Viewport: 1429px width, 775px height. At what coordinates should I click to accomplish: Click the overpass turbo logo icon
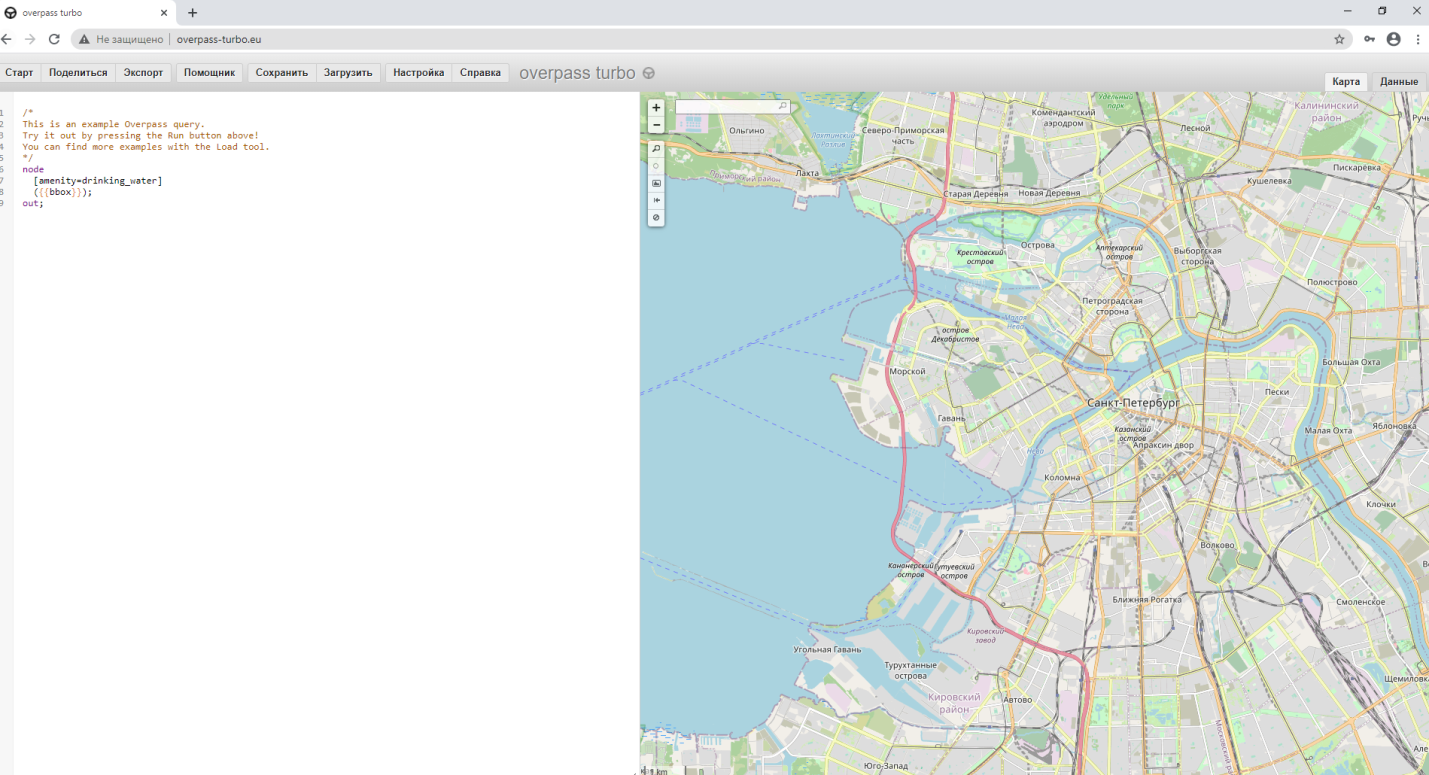(x=649, y=73)
